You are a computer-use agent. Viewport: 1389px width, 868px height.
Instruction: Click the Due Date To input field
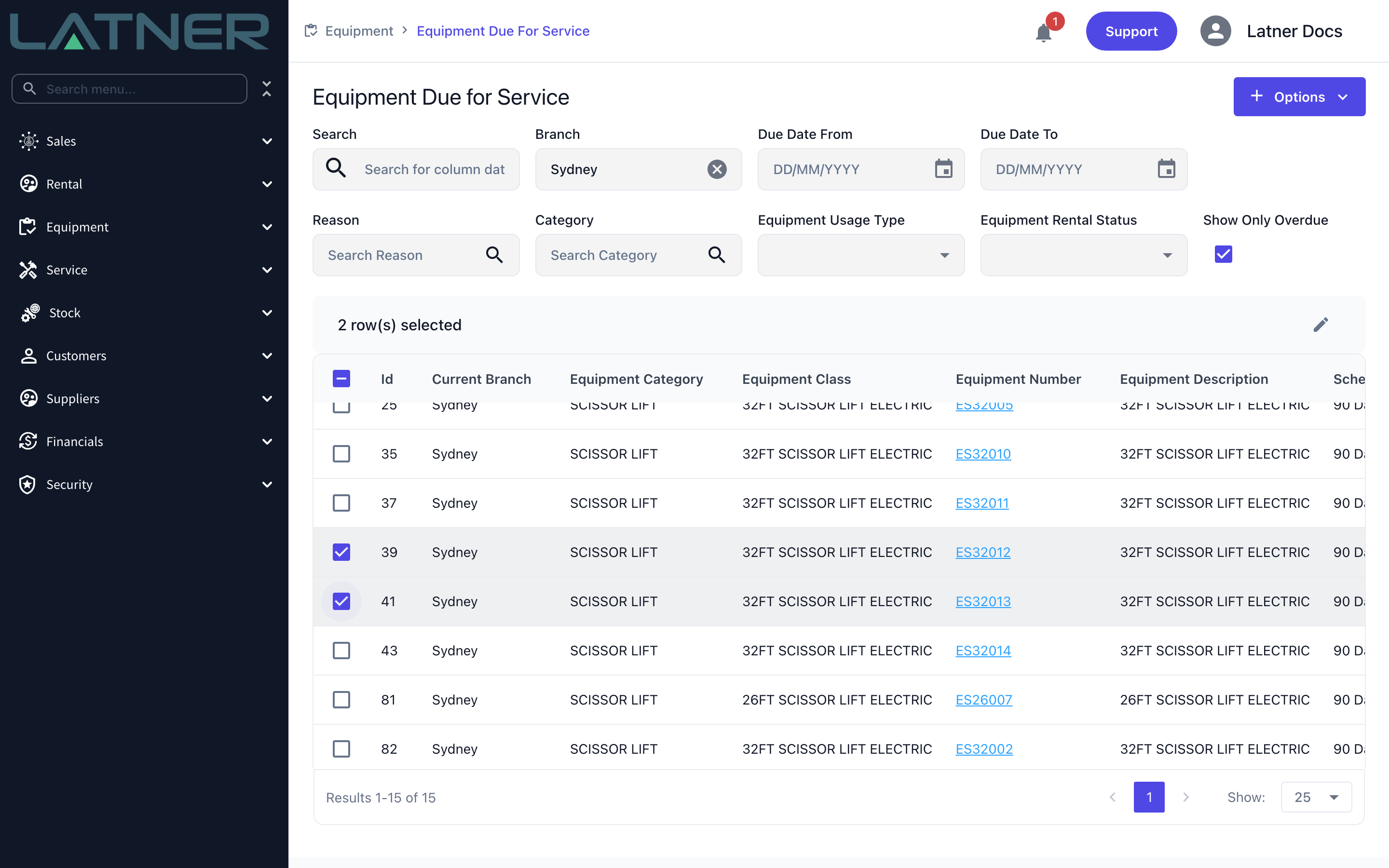click(x=1084, y=169)
